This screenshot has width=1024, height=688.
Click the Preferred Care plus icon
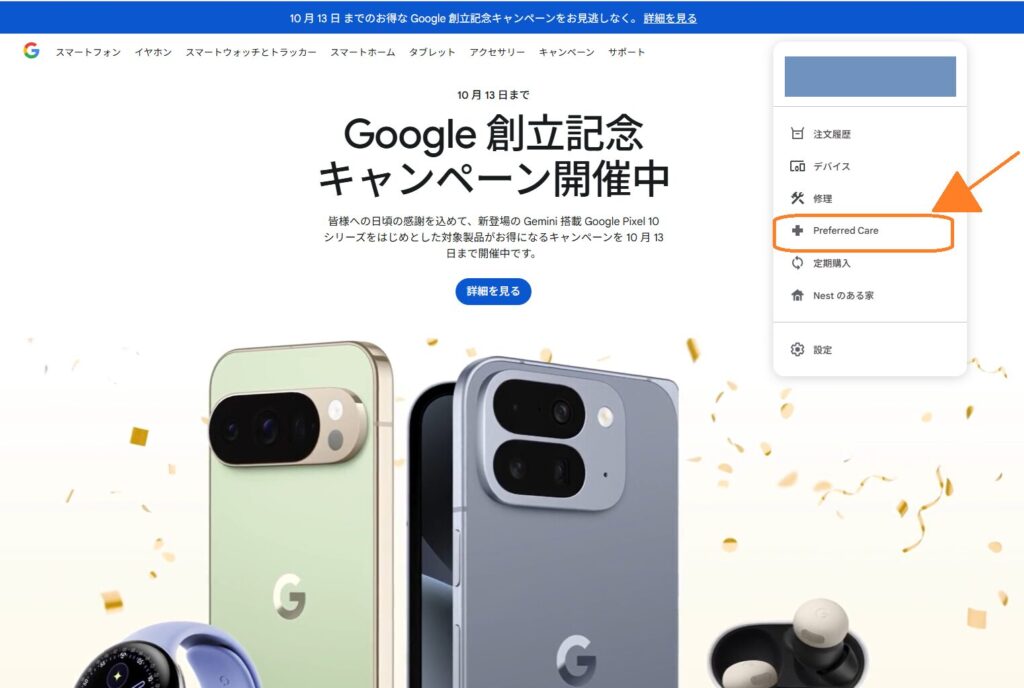[x=797, y=230]
